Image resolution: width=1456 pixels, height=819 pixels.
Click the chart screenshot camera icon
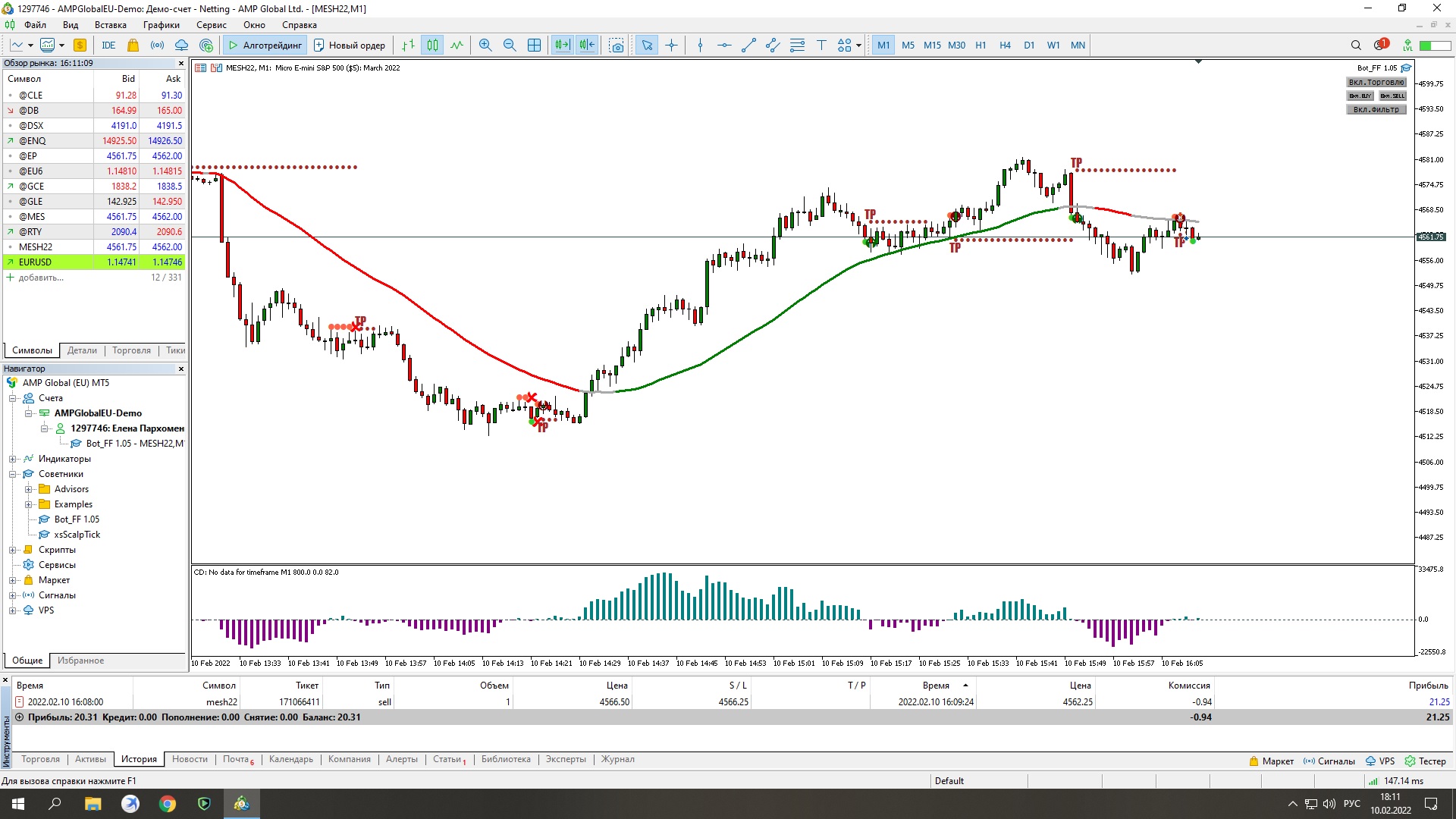[617, 45]
